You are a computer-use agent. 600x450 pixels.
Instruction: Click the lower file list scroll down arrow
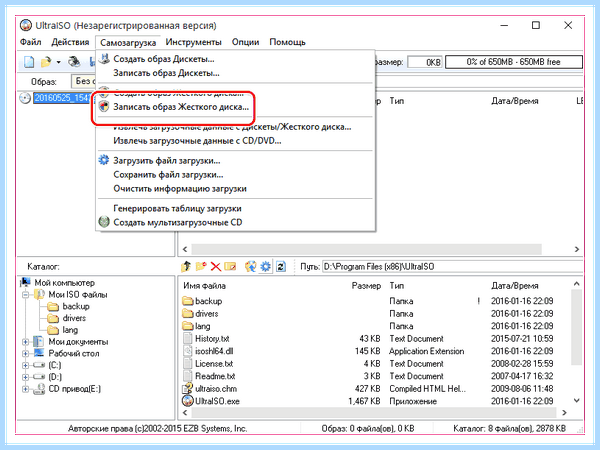[x=577, y=401]
